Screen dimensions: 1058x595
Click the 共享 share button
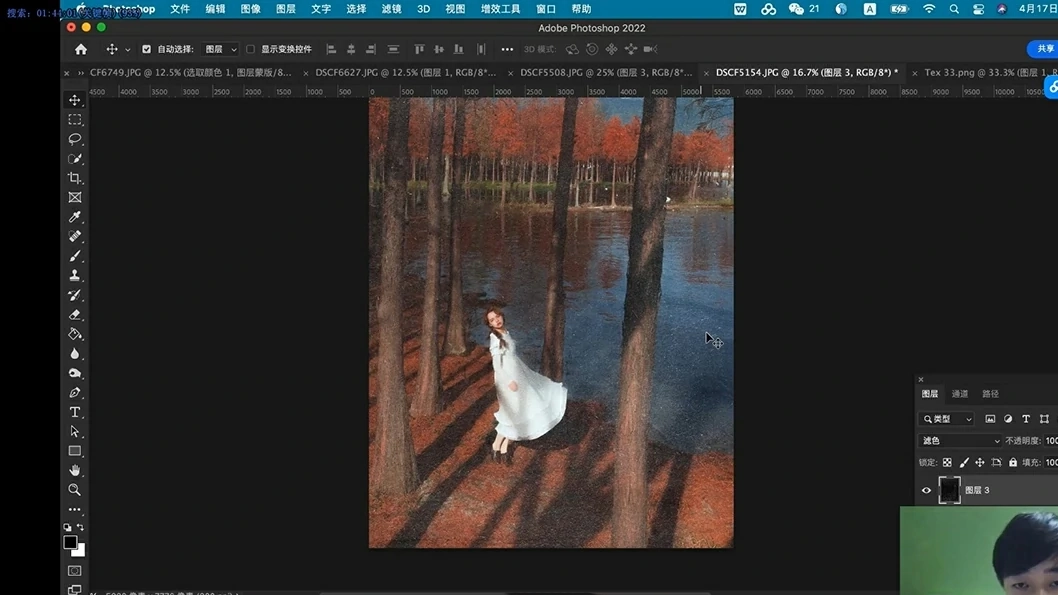click(x=1044, y=49)
